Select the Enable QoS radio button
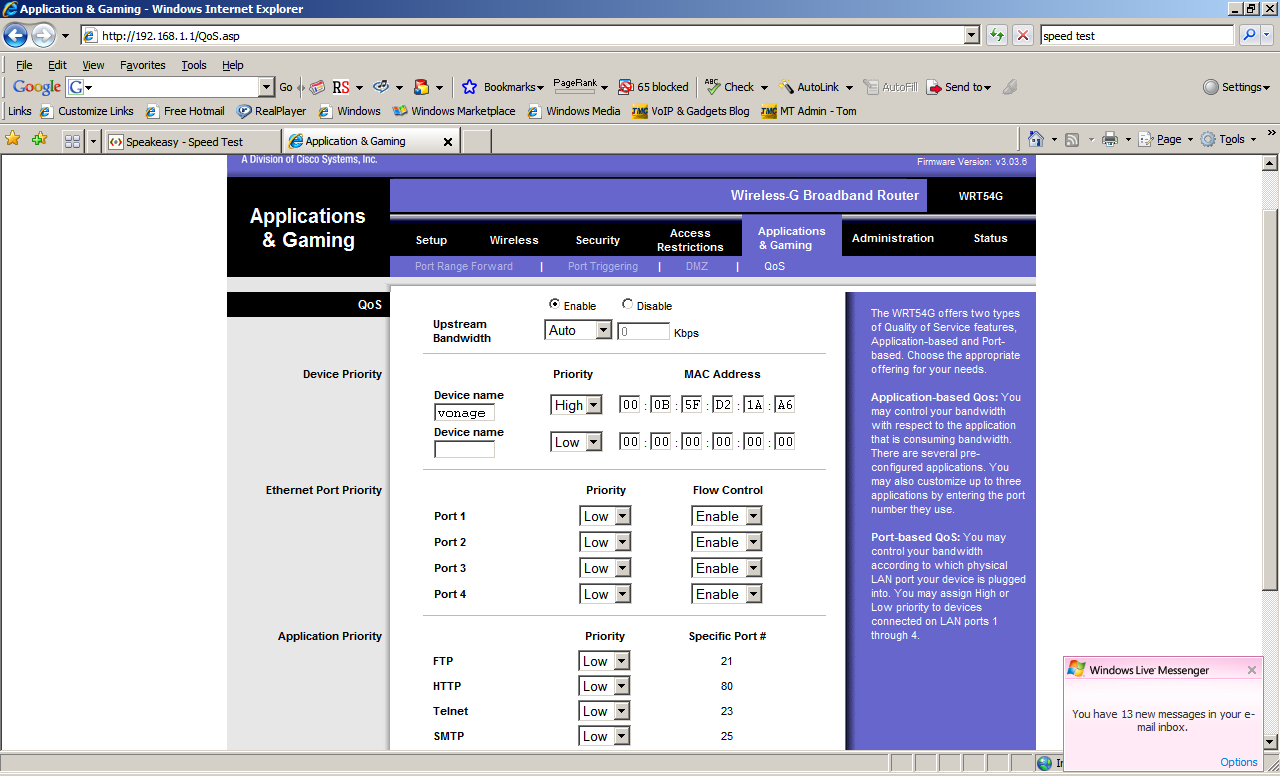 tap(554, 304)
